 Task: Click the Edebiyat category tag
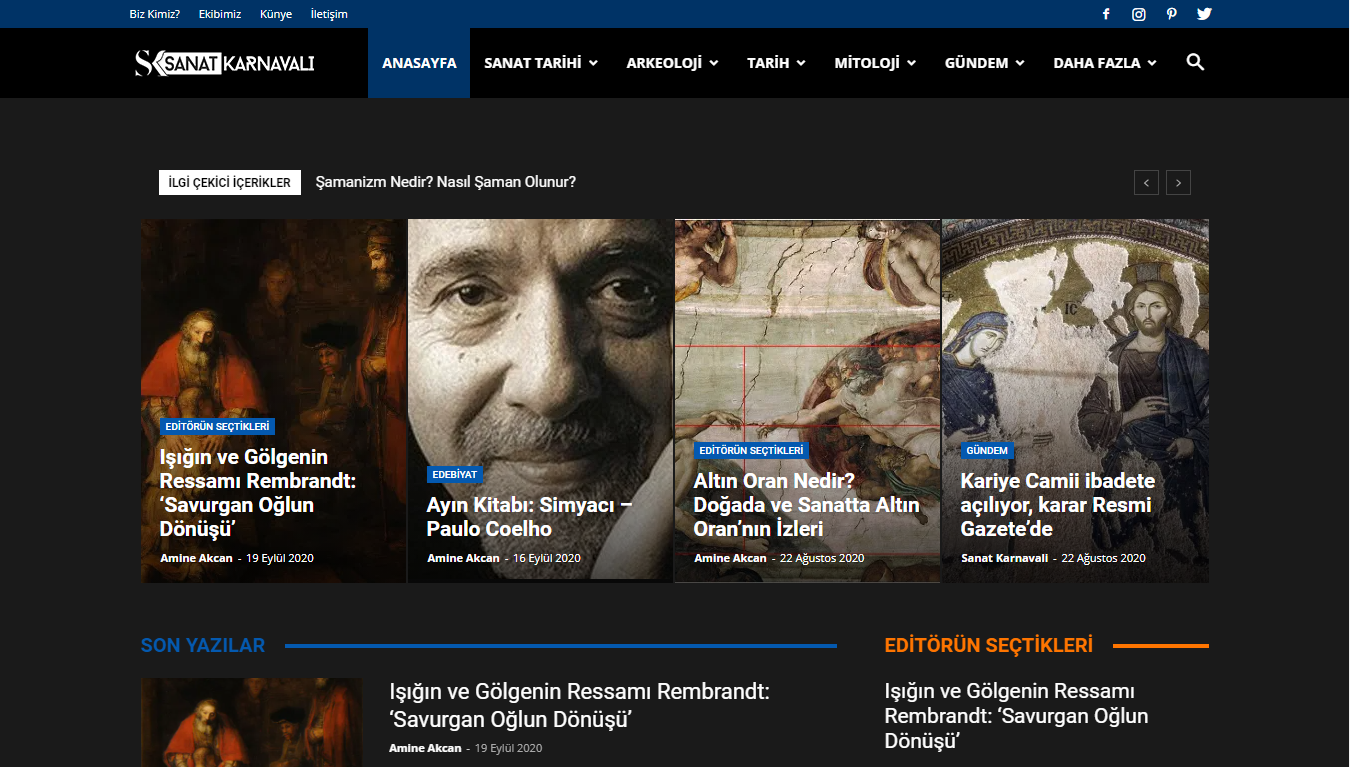(x=455, y=474)
